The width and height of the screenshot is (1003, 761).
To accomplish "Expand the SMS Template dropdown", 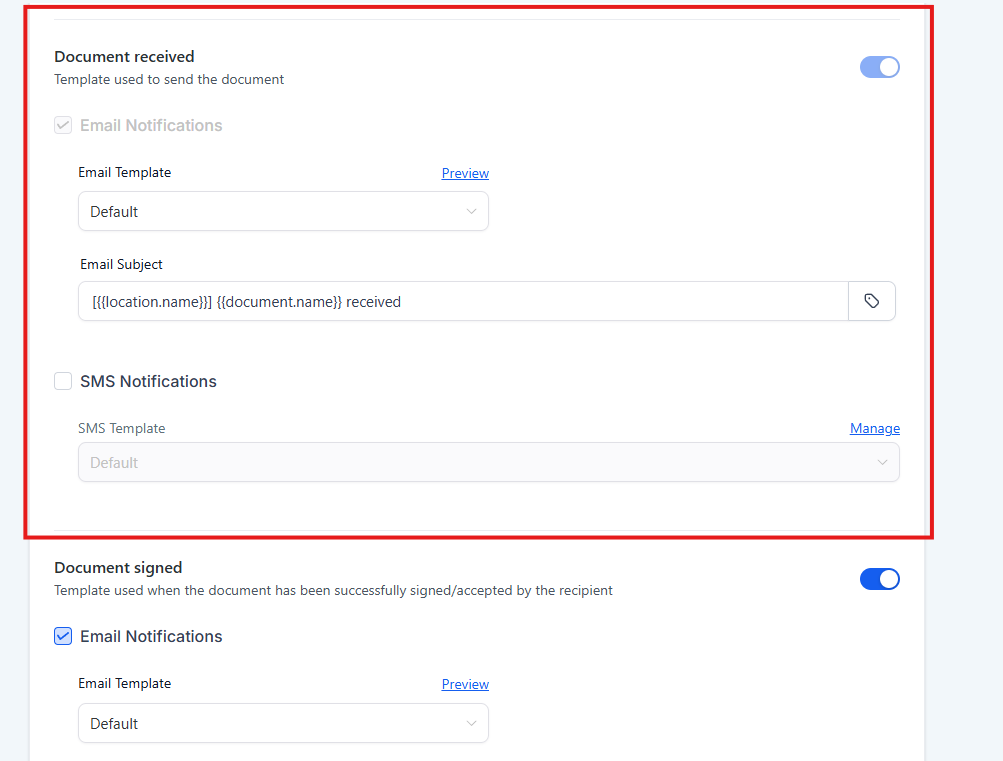I will click(488, 462).
